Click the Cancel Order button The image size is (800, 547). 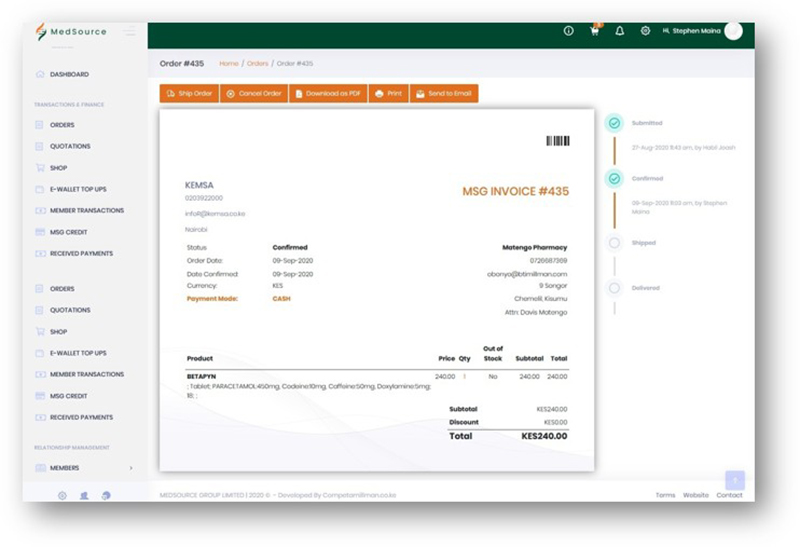pos(254,93)
